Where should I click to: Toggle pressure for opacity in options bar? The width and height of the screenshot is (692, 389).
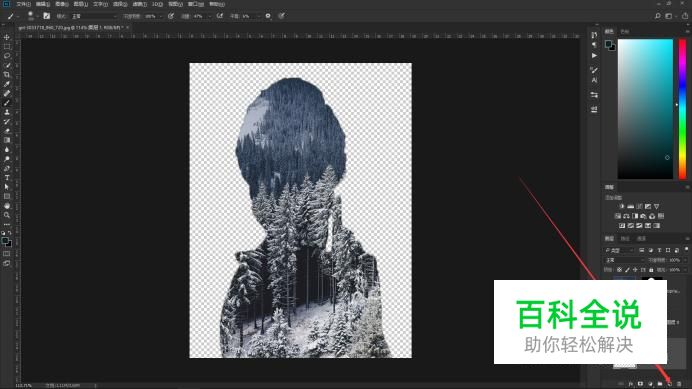pos(171,16)
